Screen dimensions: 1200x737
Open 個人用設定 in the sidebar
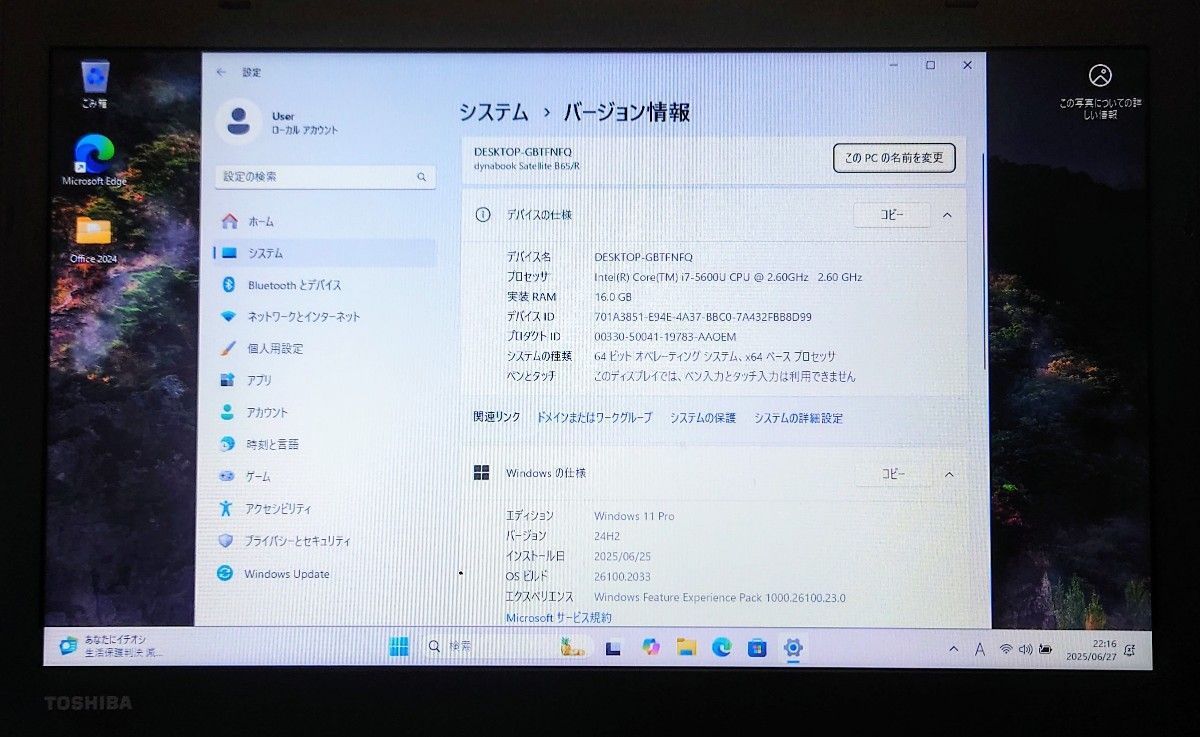pos(325,349)
